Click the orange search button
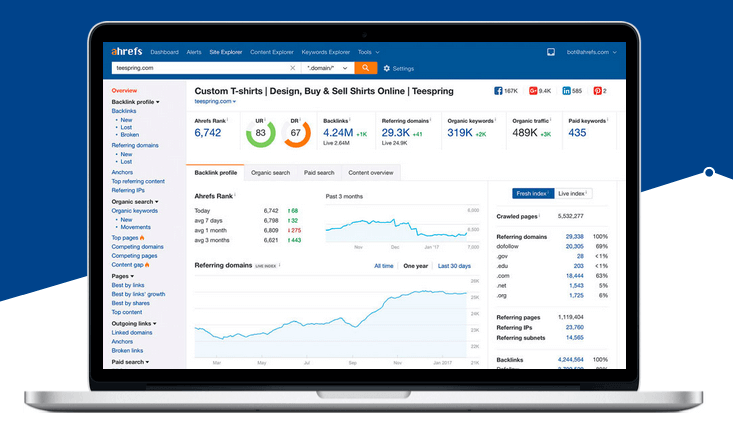Screen dimensions: 733x429 click(x=366, y=68)
